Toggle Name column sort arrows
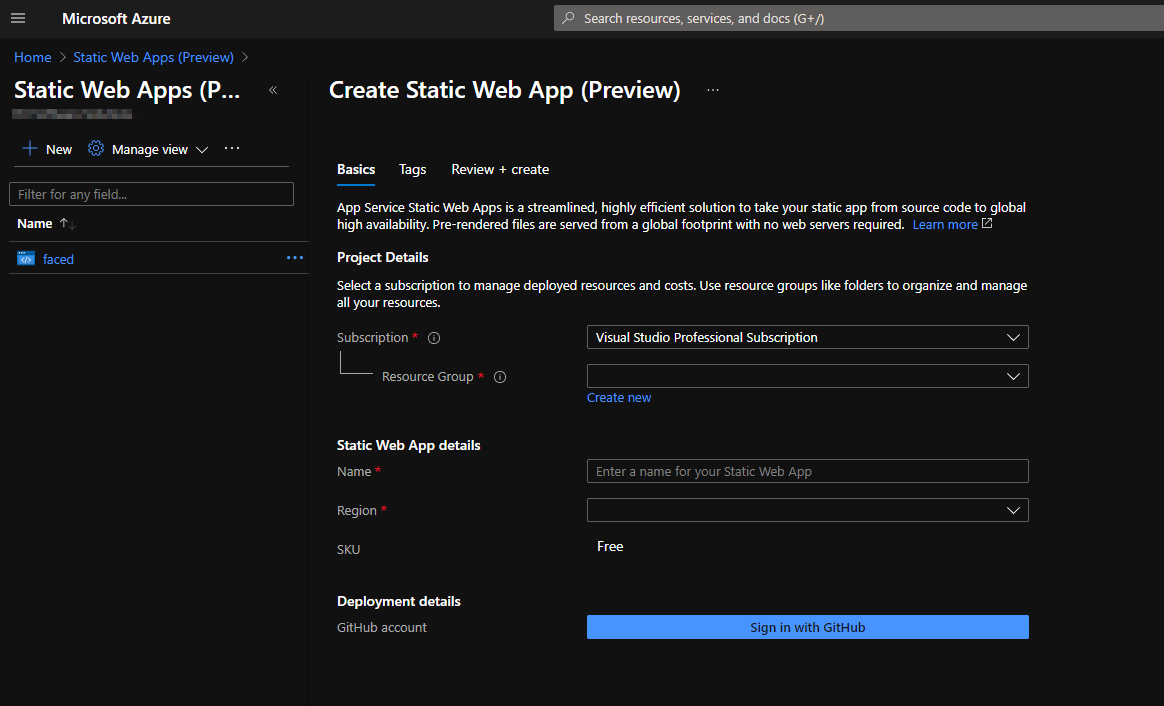The width and height of the screenshot is (1164, 706). pyautogui.click(x=68, y=223)
